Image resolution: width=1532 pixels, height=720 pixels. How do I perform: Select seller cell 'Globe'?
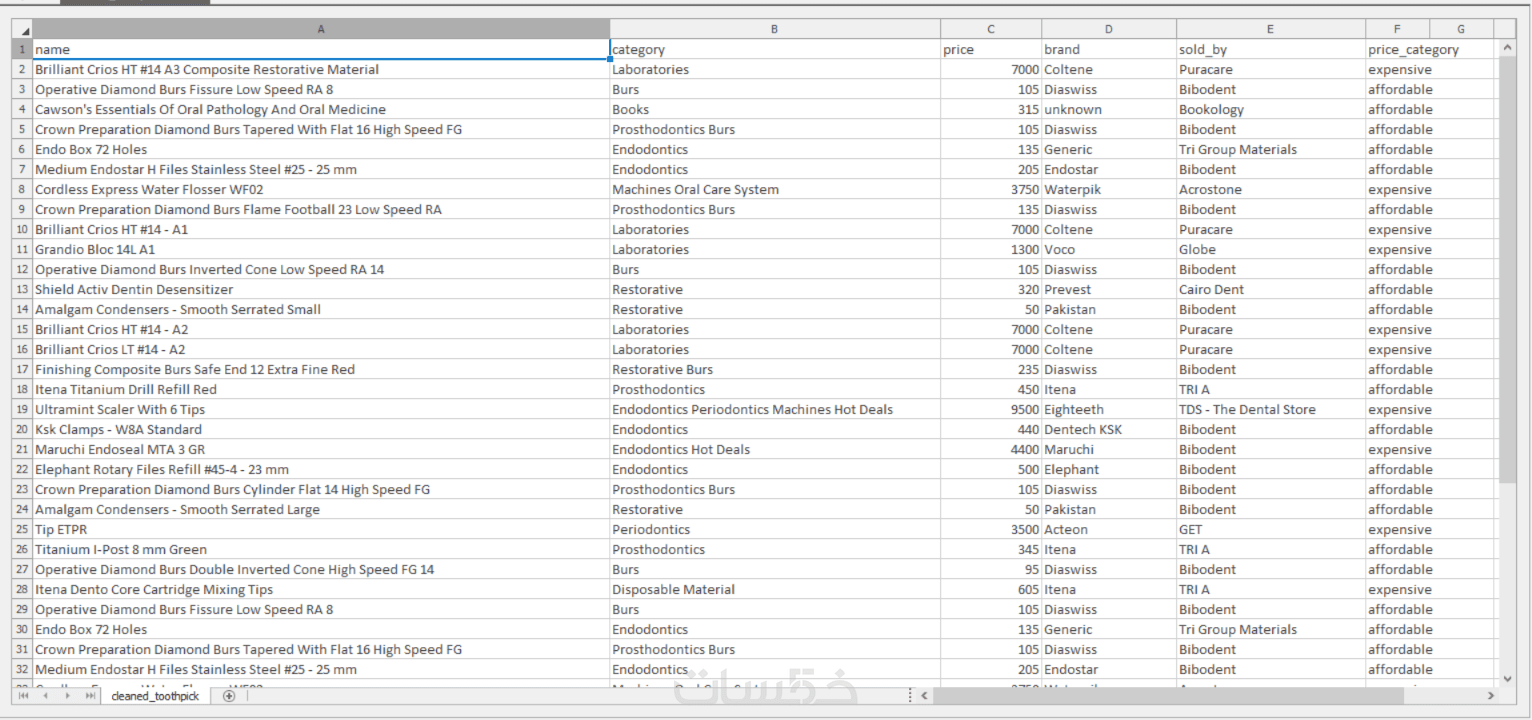pos(1271,249)
